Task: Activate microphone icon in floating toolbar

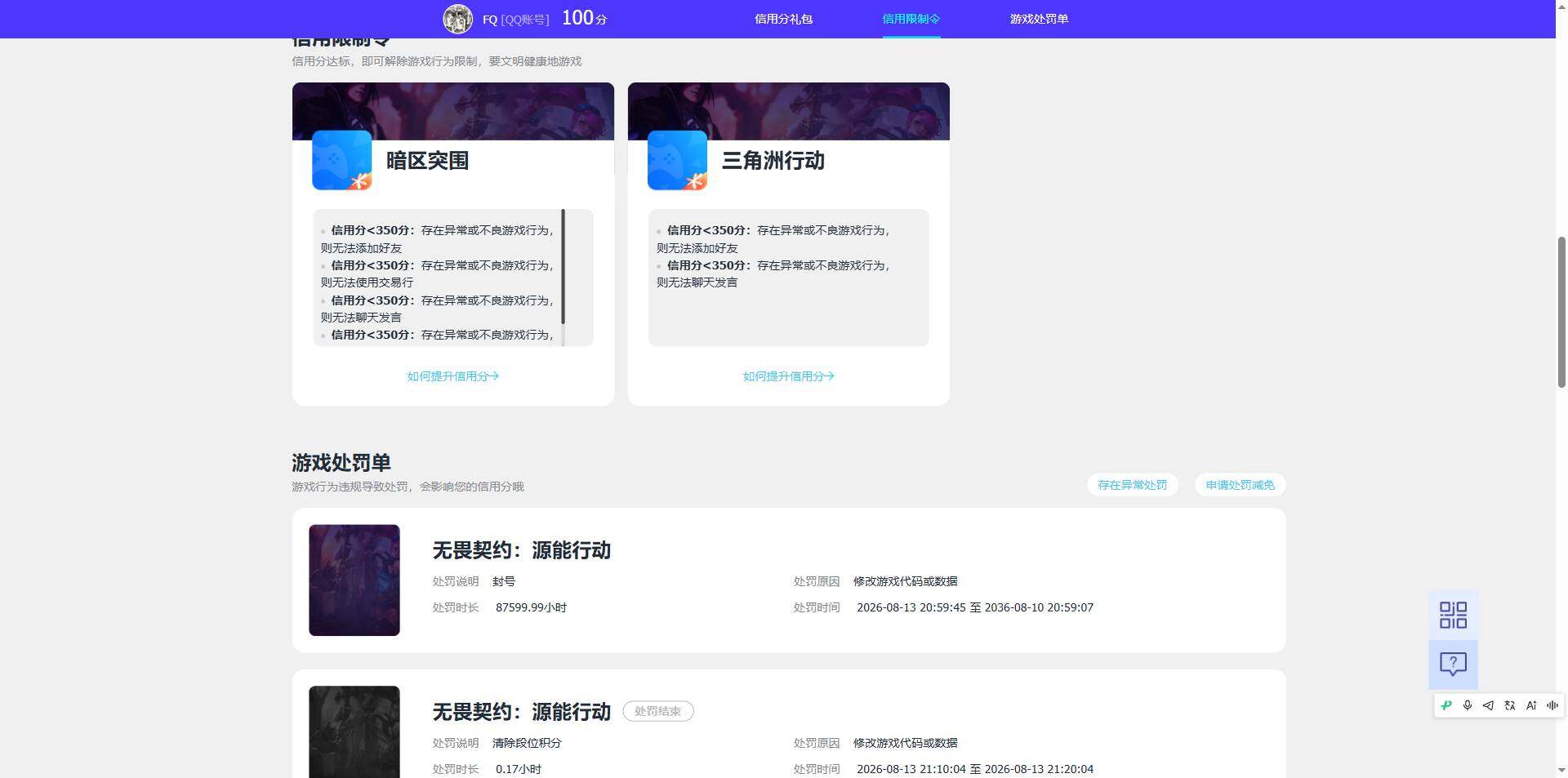Action: click(x=1468, y=705)
